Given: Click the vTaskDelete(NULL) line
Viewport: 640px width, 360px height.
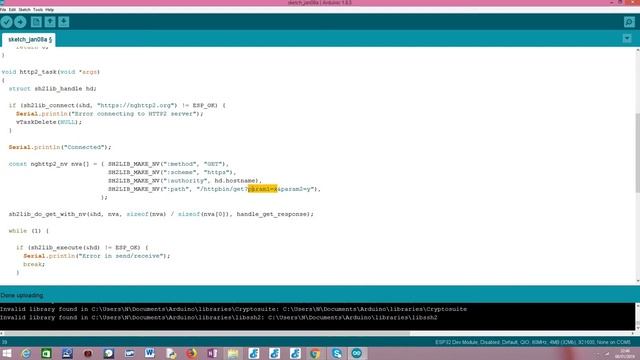Looking at the screenshot, I should [x=49, y=122].
